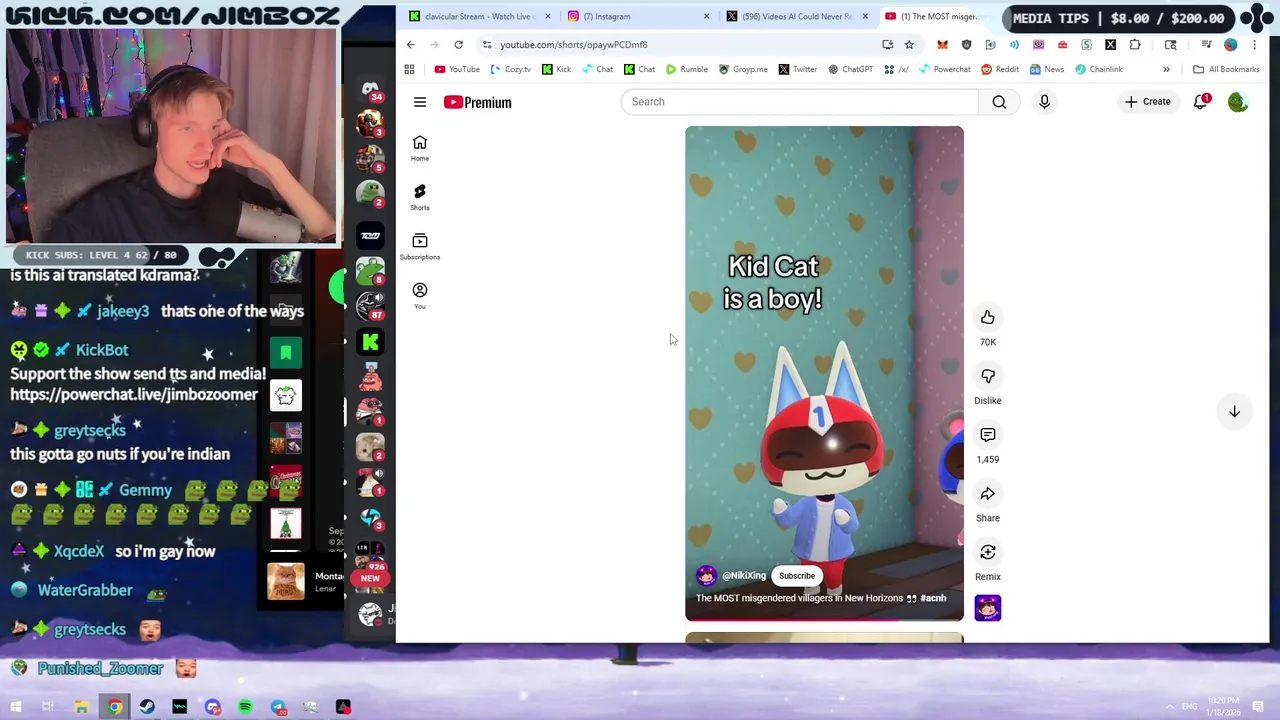This screenshot has height=720, width=1280.
Task: Open the browser Extensions puzzle icon
Action: point(1135,44)
